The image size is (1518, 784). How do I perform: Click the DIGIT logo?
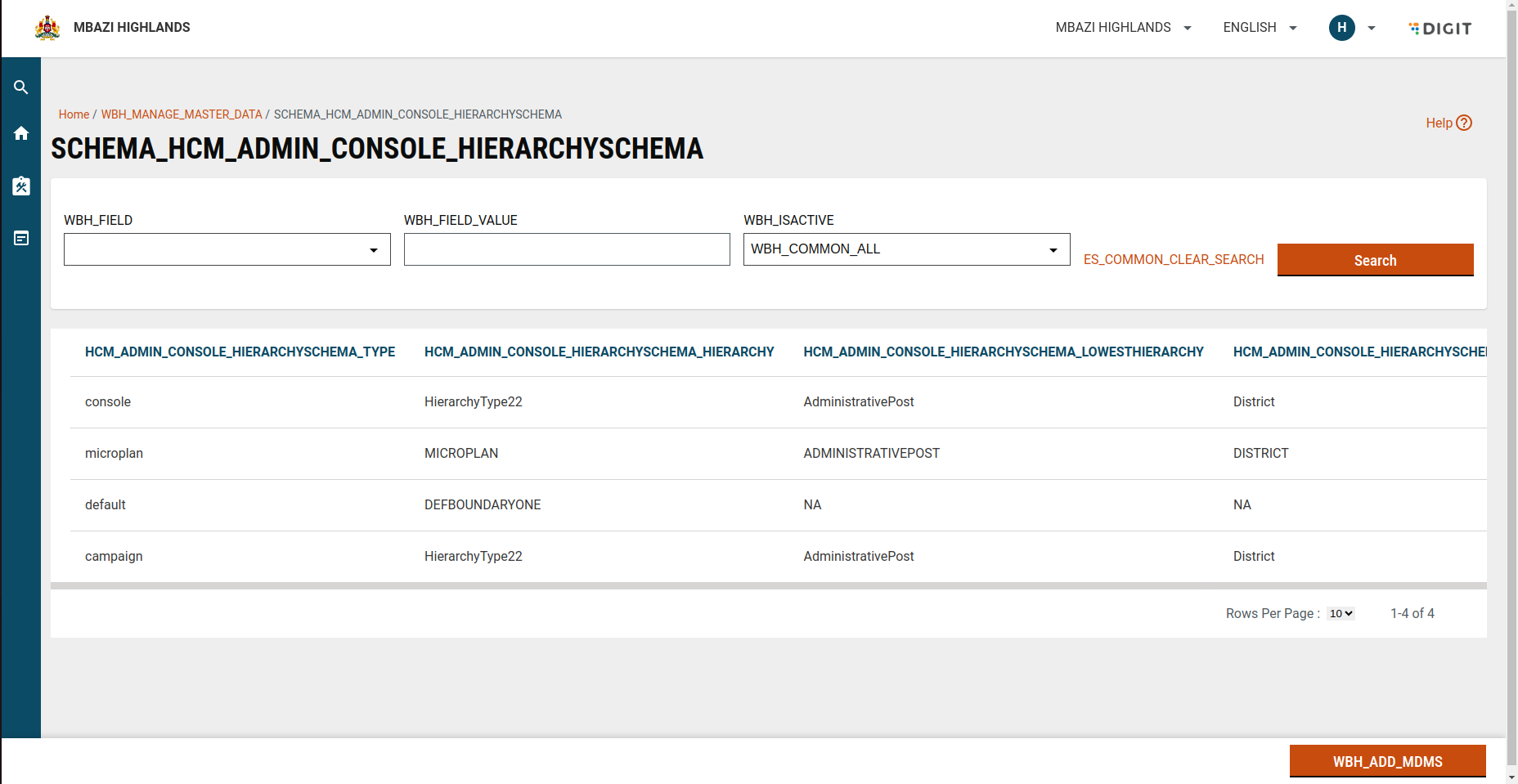point(1440,29)
